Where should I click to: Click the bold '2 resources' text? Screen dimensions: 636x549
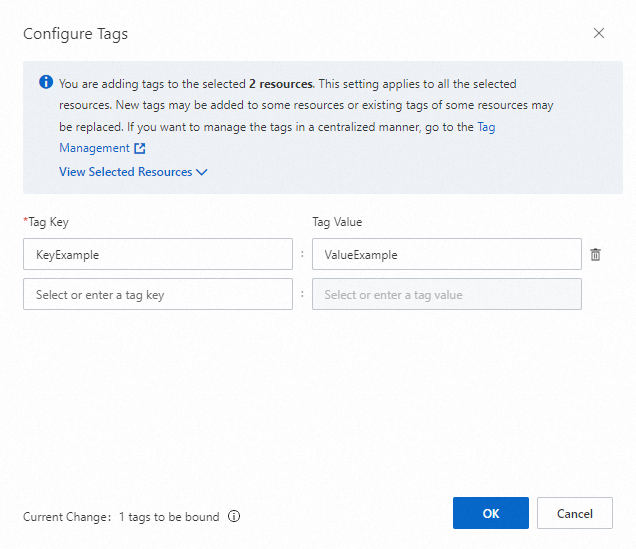pos(281,84)
